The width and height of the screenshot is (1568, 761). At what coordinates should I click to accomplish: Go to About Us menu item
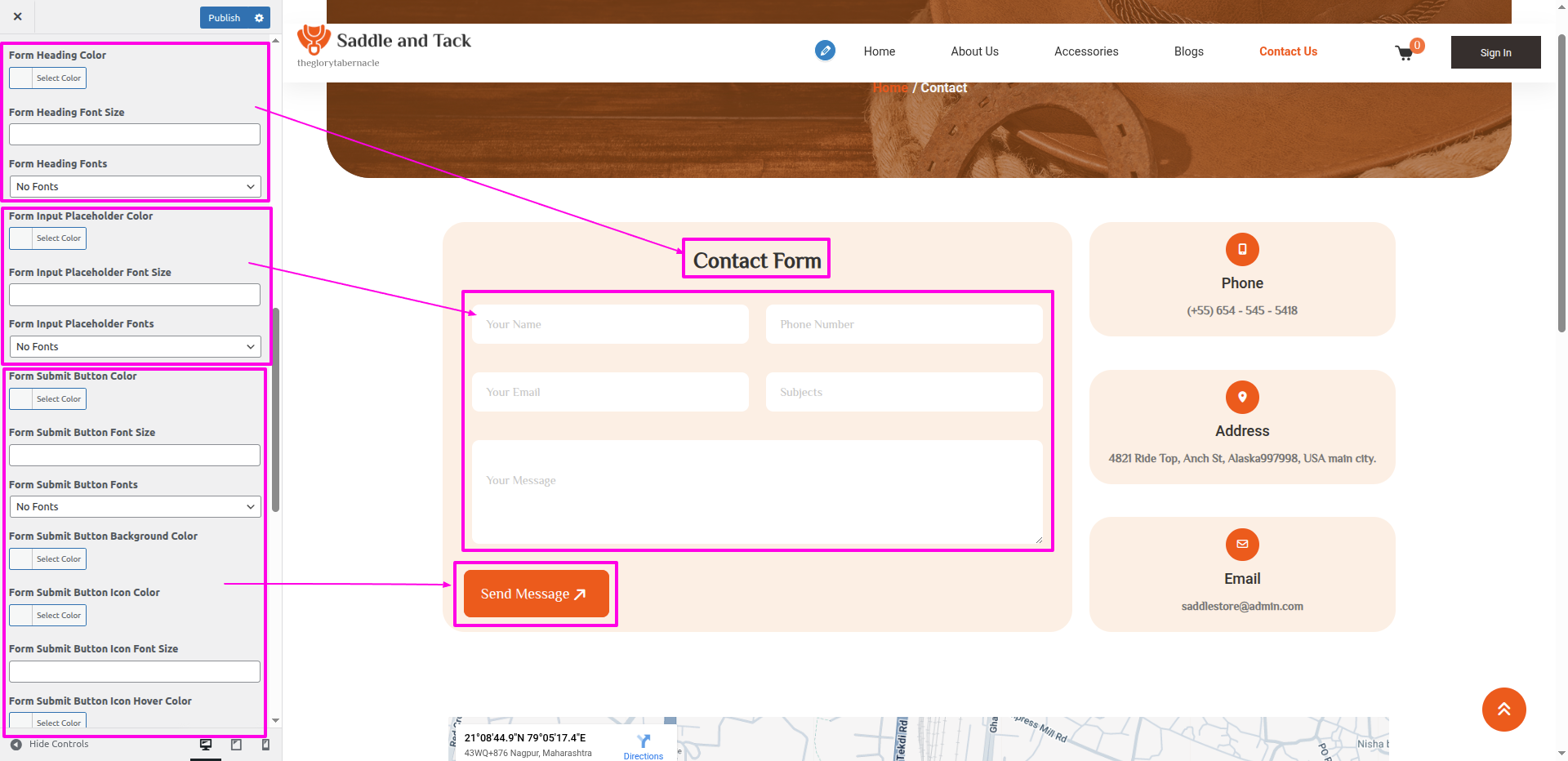pos(974,51)
